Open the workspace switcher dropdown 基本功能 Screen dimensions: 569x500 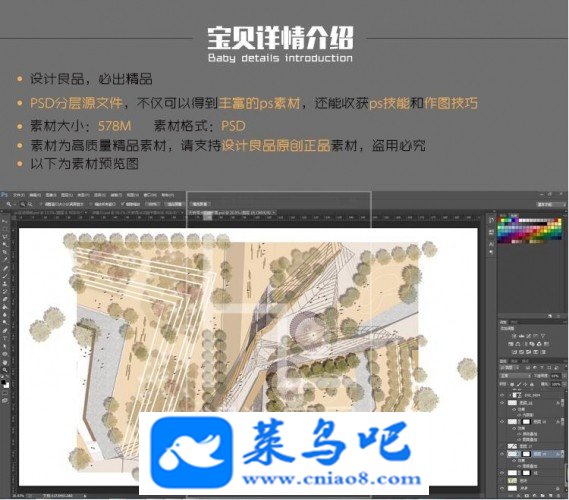tap(551, 204)
